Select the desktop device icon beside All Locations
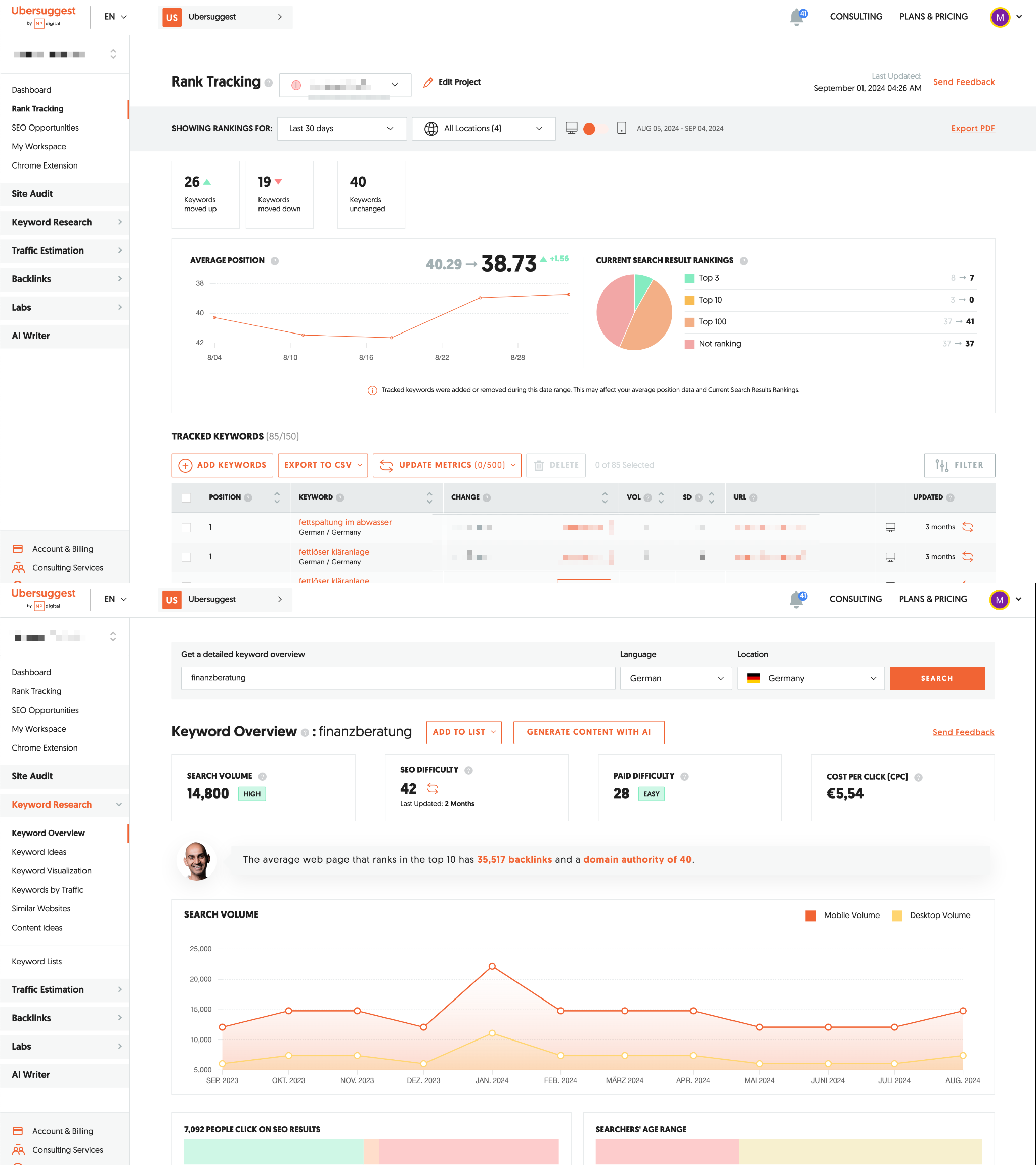The height and width of the screenshot is (1165, 1036). [571, 128]
